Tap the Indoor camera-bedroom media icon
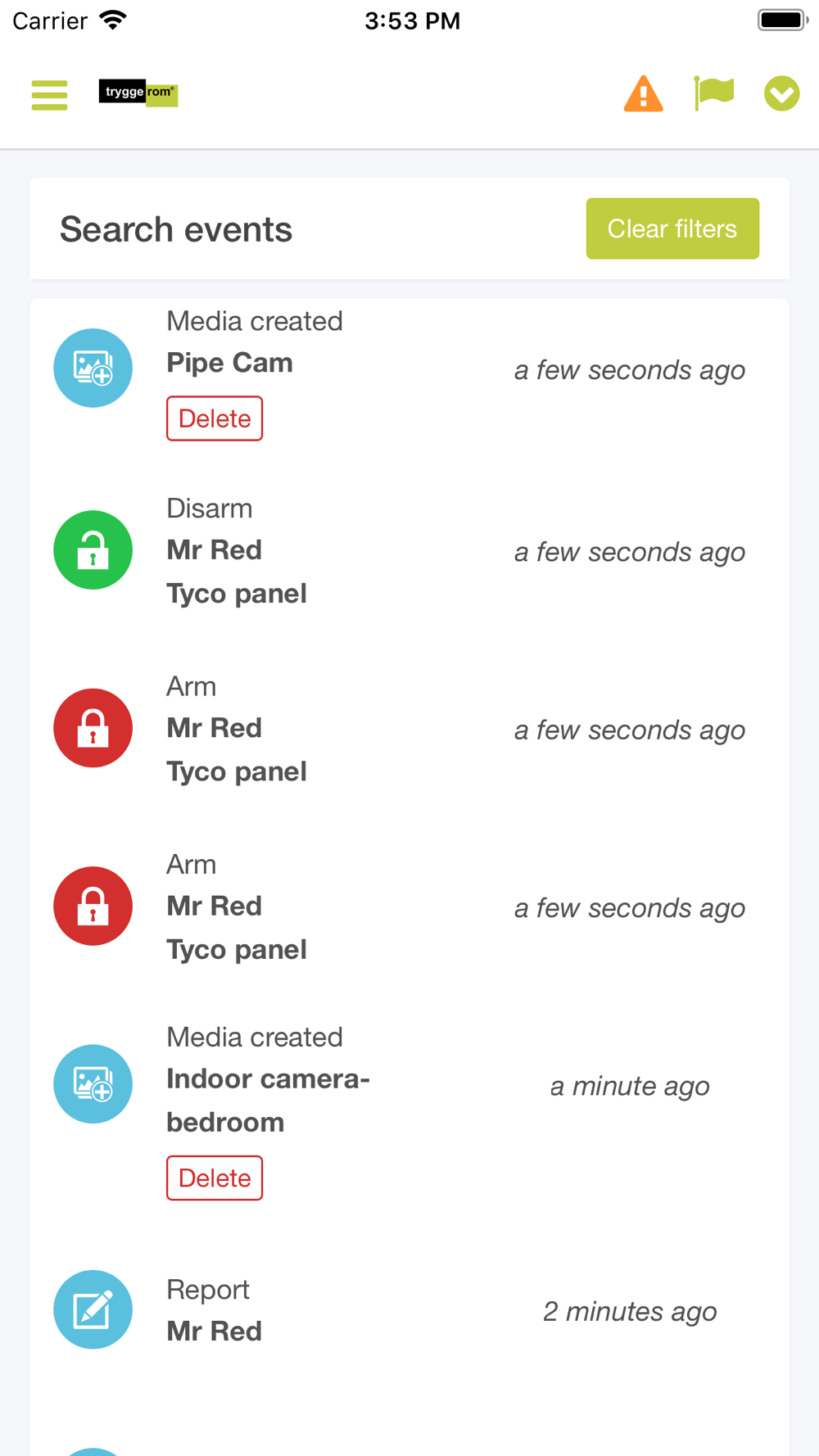Viewport: 819px width, 1456px height. click(93, 1084)
